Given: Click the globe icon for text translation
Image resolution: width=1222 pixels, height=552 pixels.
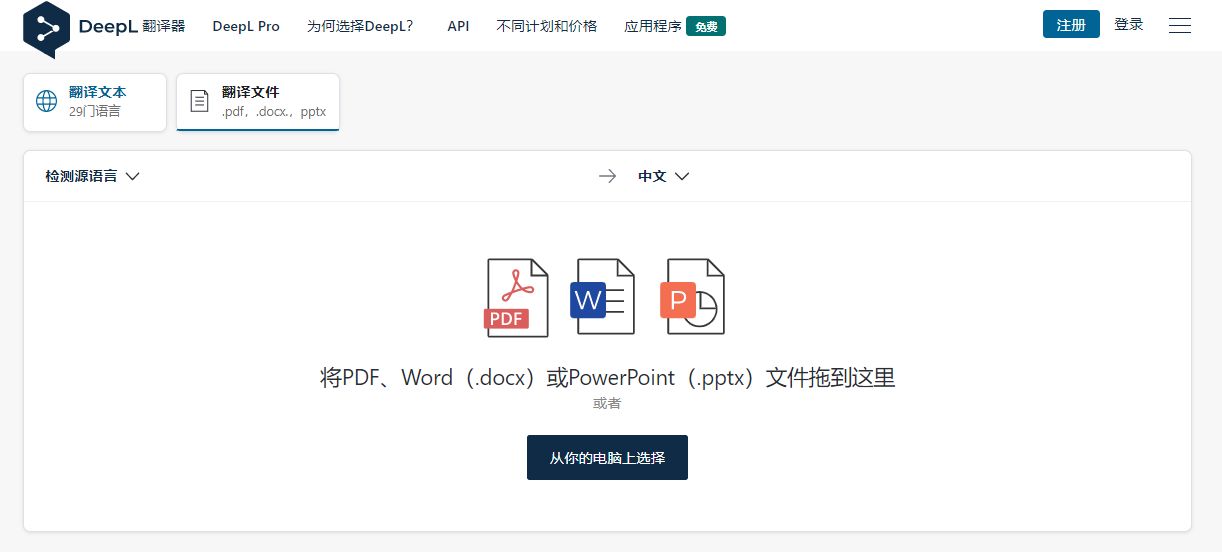Looking at the screenshot, I should click(x=47, y=101).
